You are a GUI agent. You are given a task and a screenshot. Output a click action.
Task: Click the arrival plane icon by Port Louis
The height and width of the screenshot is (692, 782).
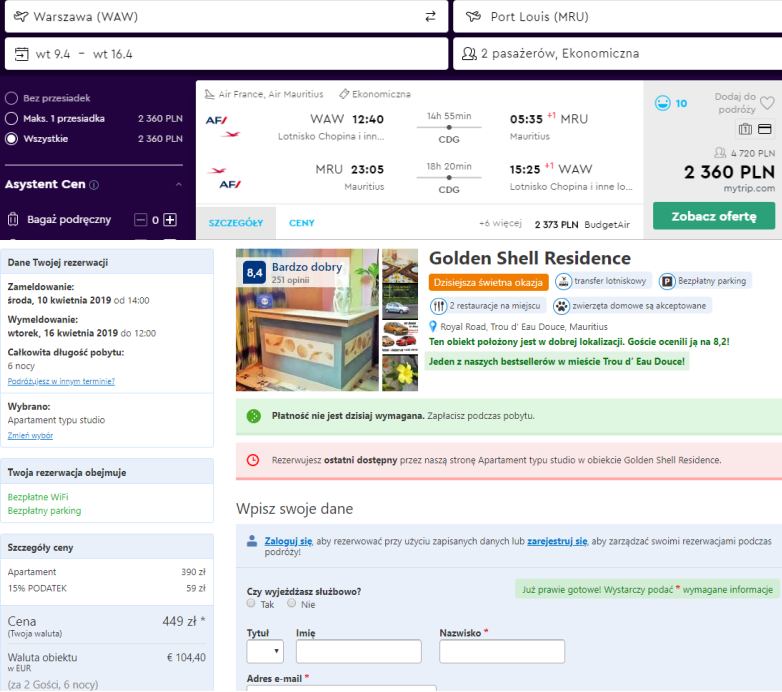coord(473,16)
